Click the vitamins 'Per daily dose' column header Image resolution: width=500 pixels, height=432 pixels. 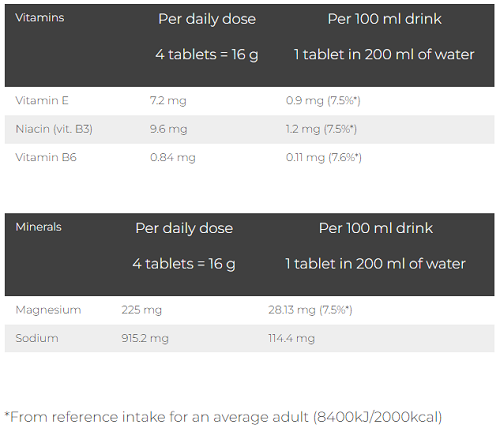point(207,19)
